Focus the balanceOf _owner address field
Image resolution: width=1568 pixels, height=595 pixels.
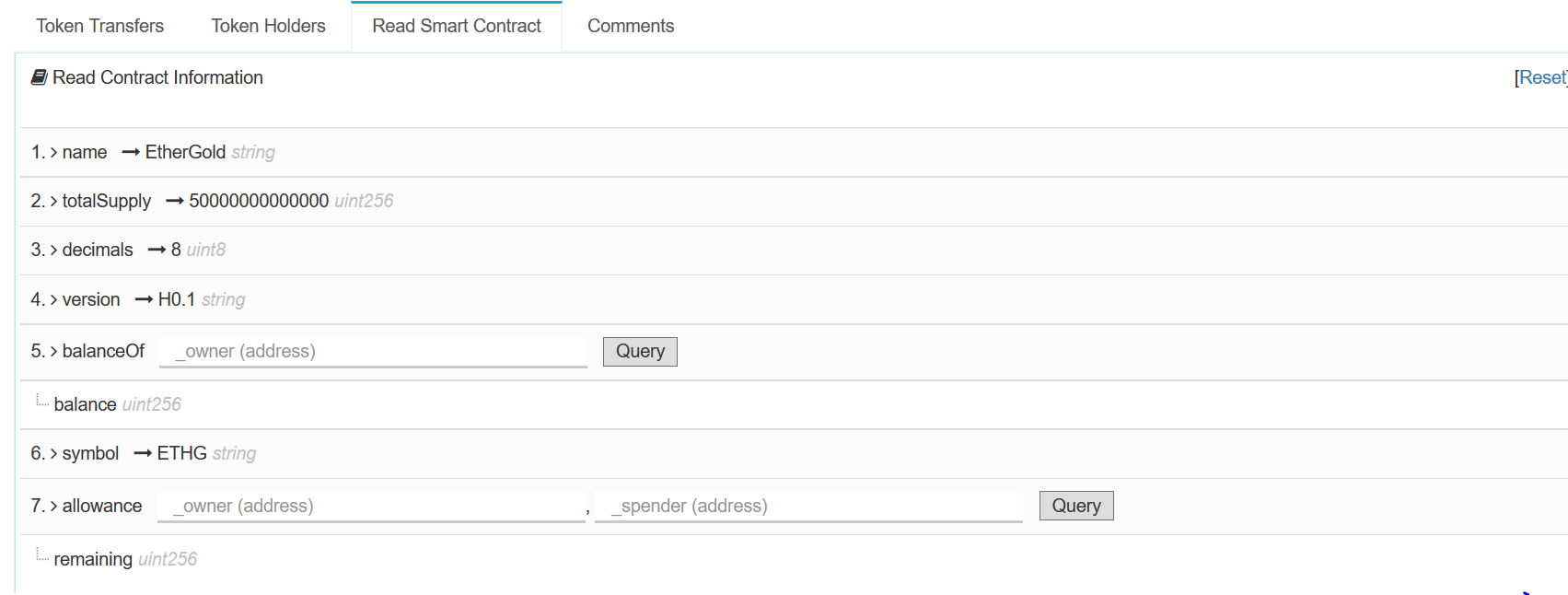point(373,351)
